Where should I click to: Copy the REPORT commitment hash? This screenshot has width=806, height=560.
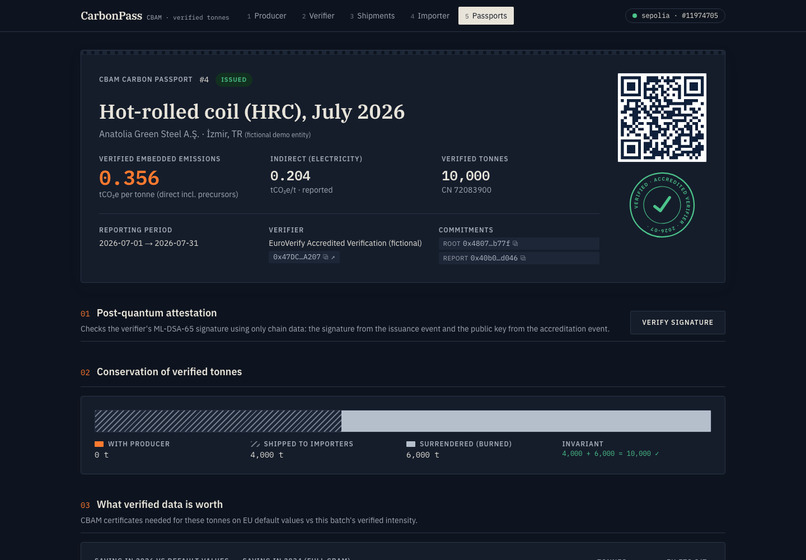point(523,258)
